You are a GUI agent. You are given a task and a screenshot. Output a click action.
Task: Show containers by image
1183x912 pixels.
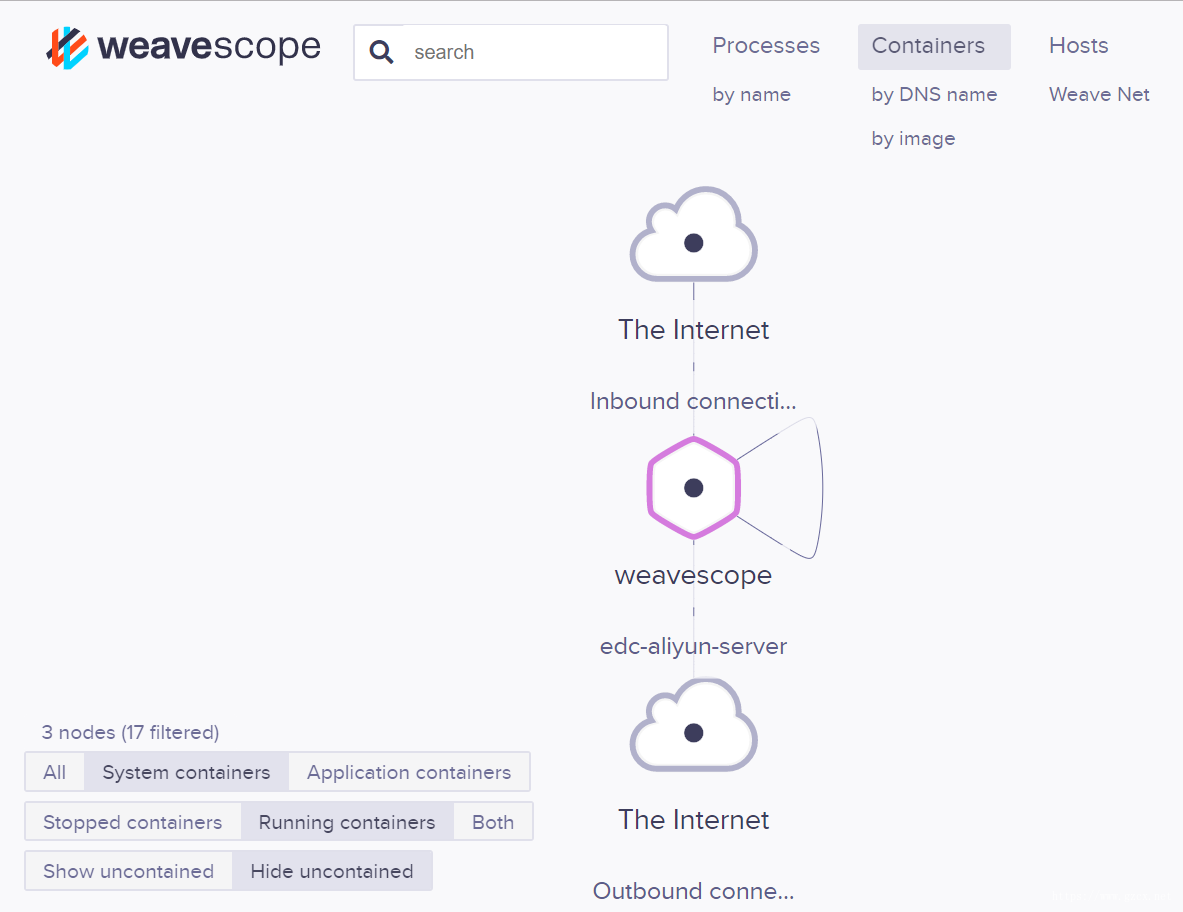913,139
